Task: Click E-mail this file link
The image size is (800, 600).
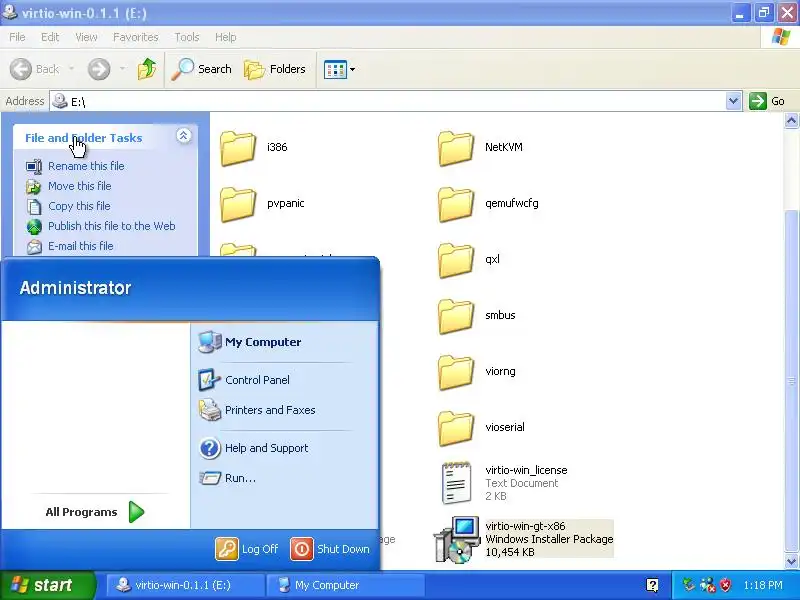Action: [81, 245]
